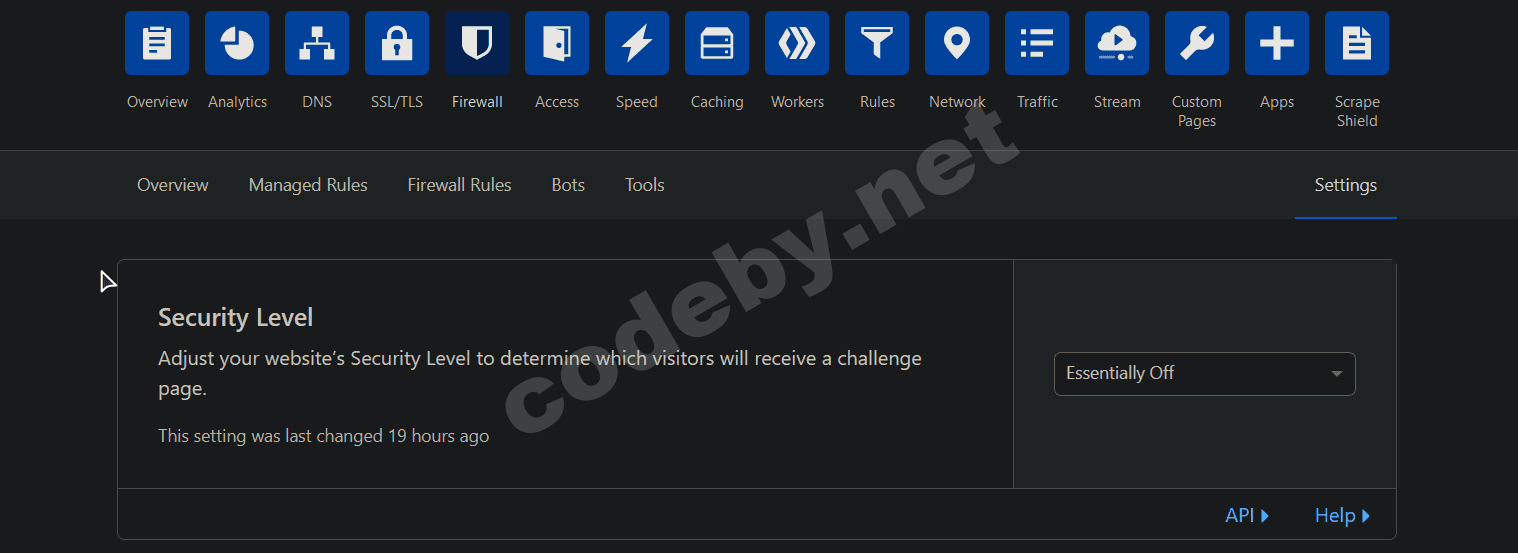Image resolution: width=1518 pixels, height=553 pixels.
Task: Open the Overview clipboard icon
Action: click(x=157, y=43)
